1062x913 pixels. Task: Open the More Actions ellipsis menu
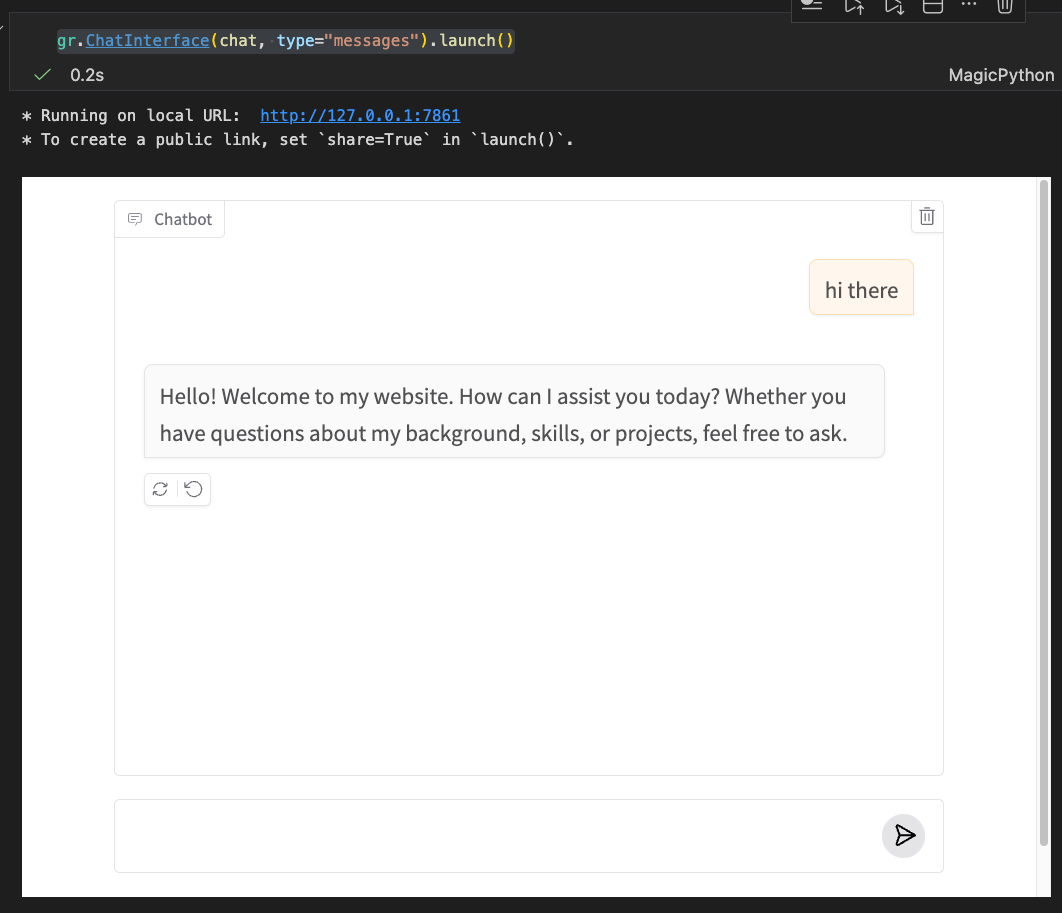[968, 6]
